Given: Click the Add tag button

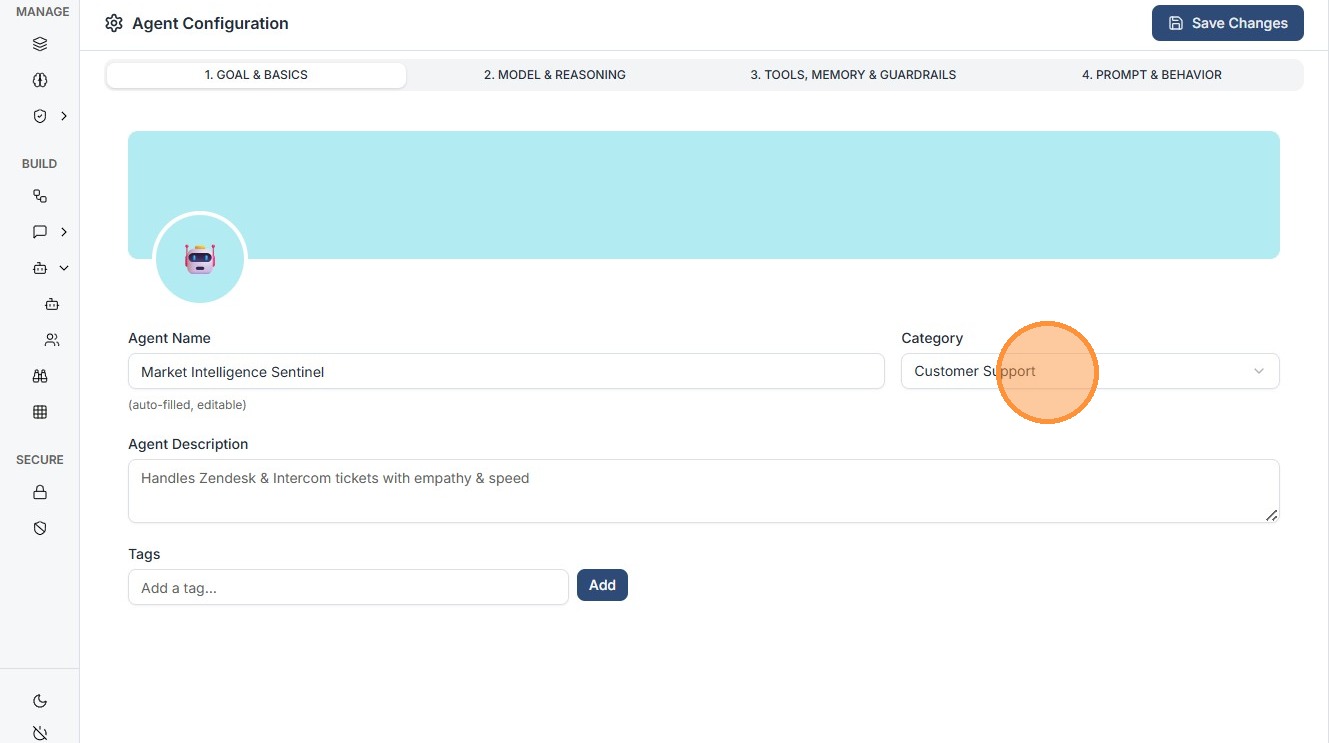Looking at the screenshot, I should (x=602, y=585).
